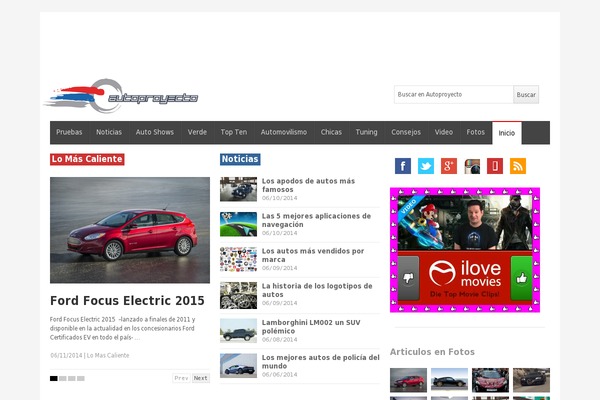Select the Video menu item
This screenshot has width=600, height=400.
tap(444, 132)
